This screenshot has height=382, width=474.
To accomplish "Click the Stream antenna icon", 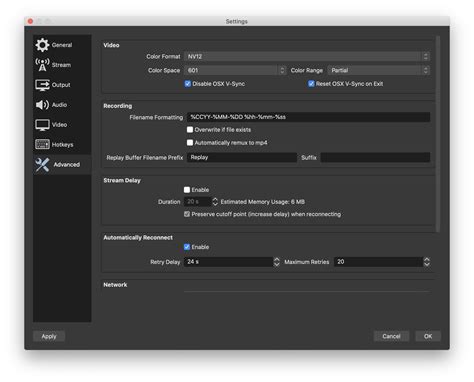I will (42, 65).
